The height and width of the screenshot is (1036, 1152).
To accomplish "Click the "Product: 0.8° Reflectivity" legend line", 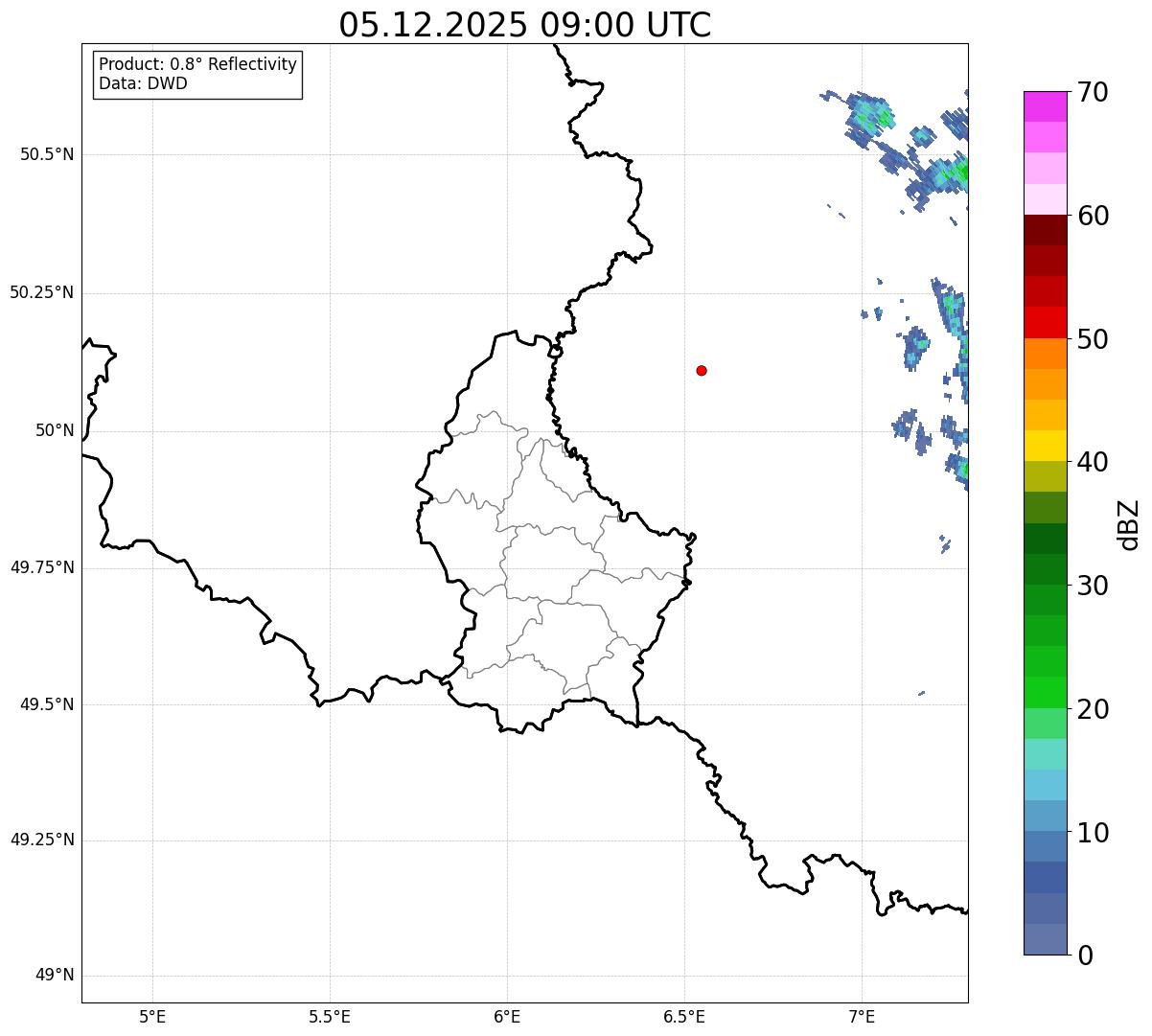I will coord(198,64).
